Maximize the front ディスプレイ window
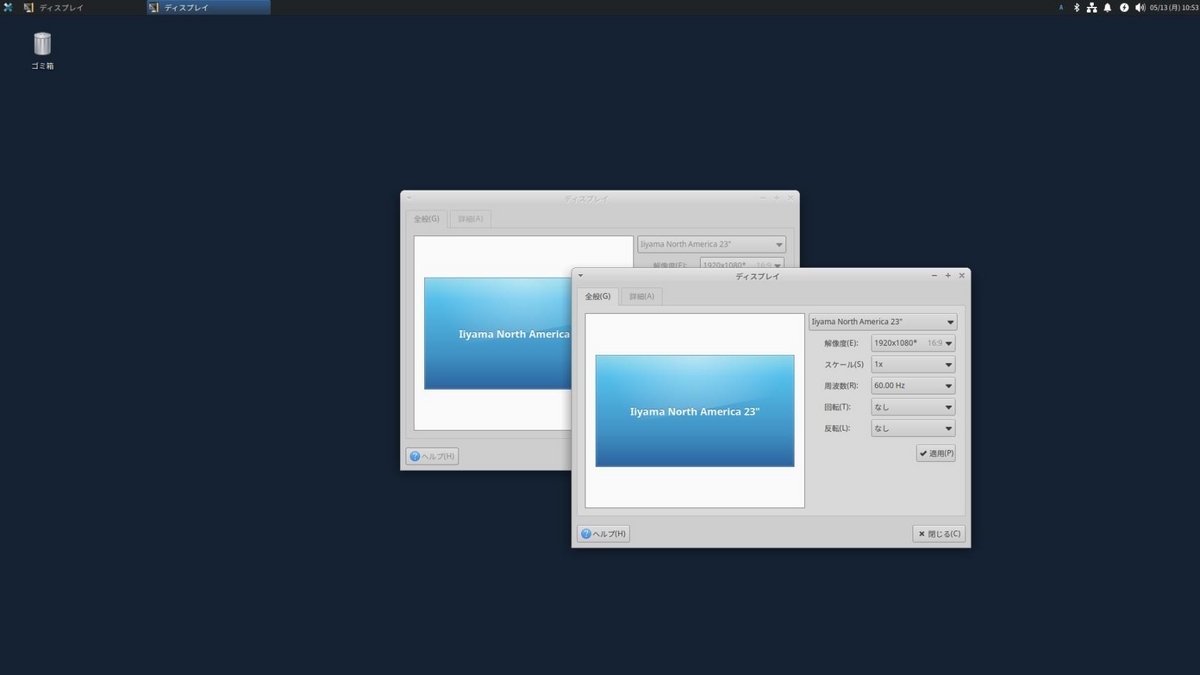The image size is (1200, 675). pos(948,275)
